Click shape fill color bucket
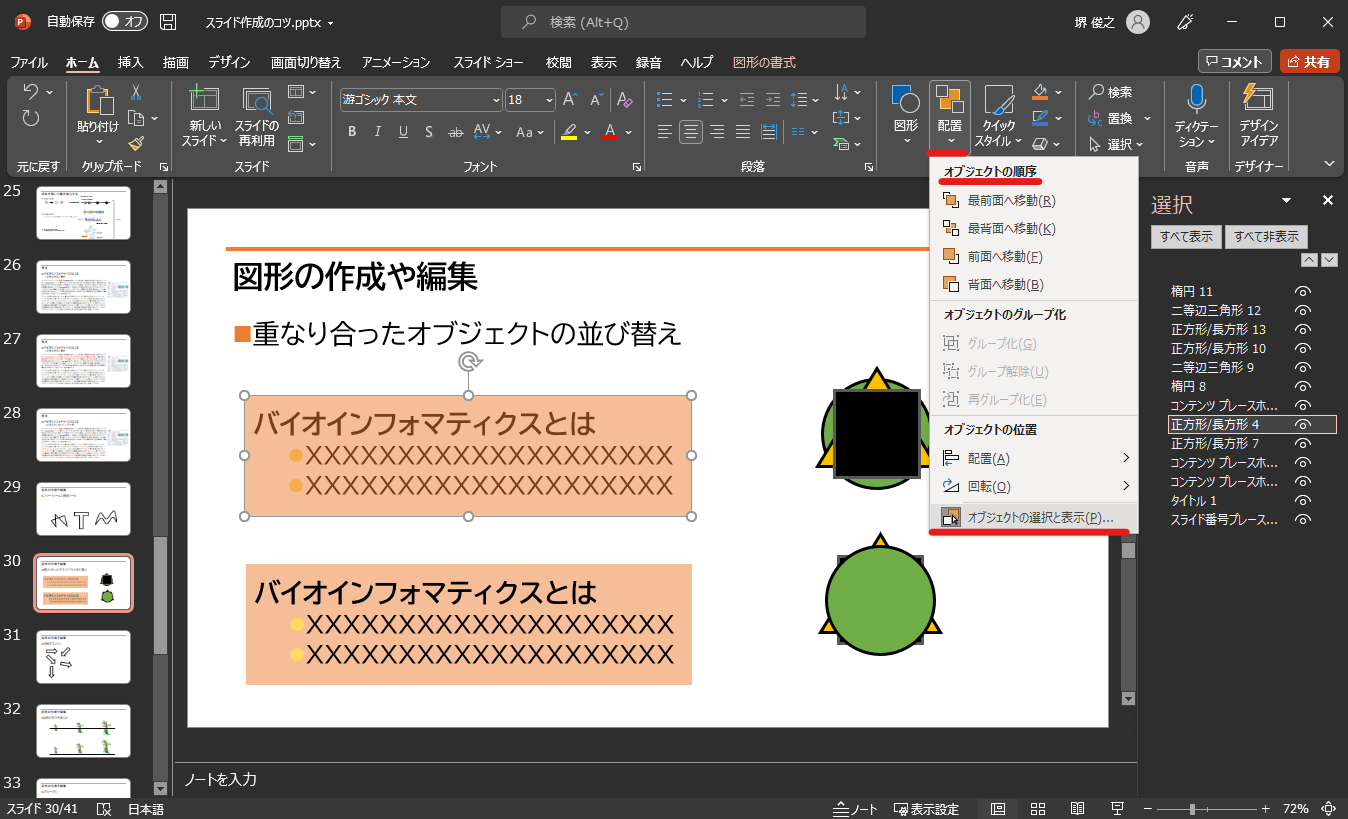Viewport: 1348px width, 819px height. (x=1040, y=92)
